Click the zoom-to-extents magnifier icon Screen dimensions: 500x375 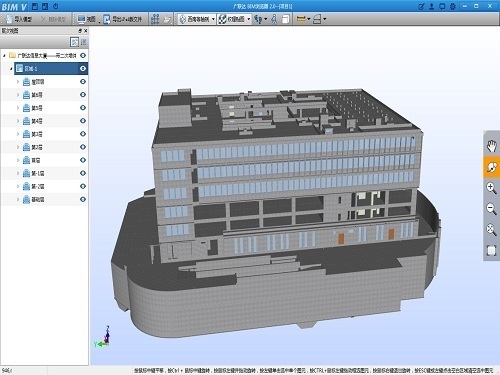[491, 230]
